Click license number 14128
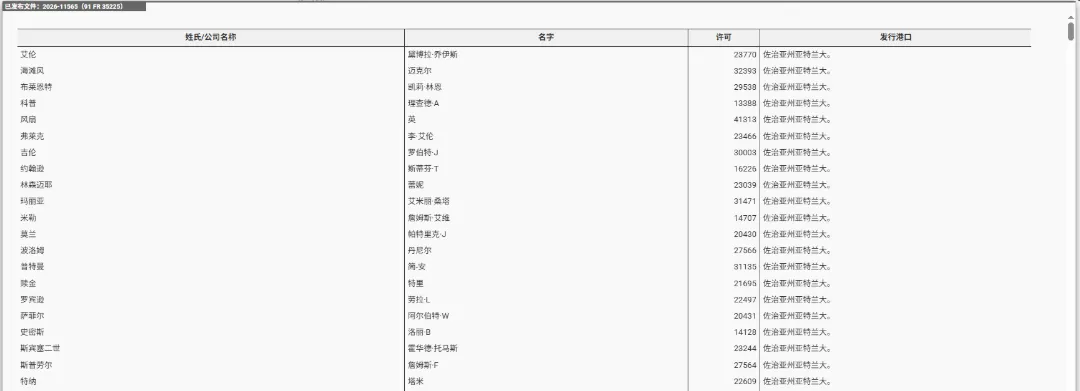This screenshot has width=1080, height=391. pos(745,332)
